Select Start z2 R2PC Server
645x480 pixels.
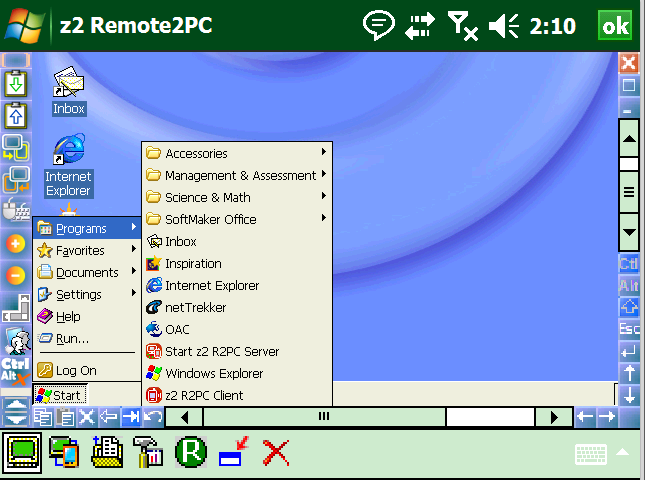pyautogui.click(x=237, y=351)
